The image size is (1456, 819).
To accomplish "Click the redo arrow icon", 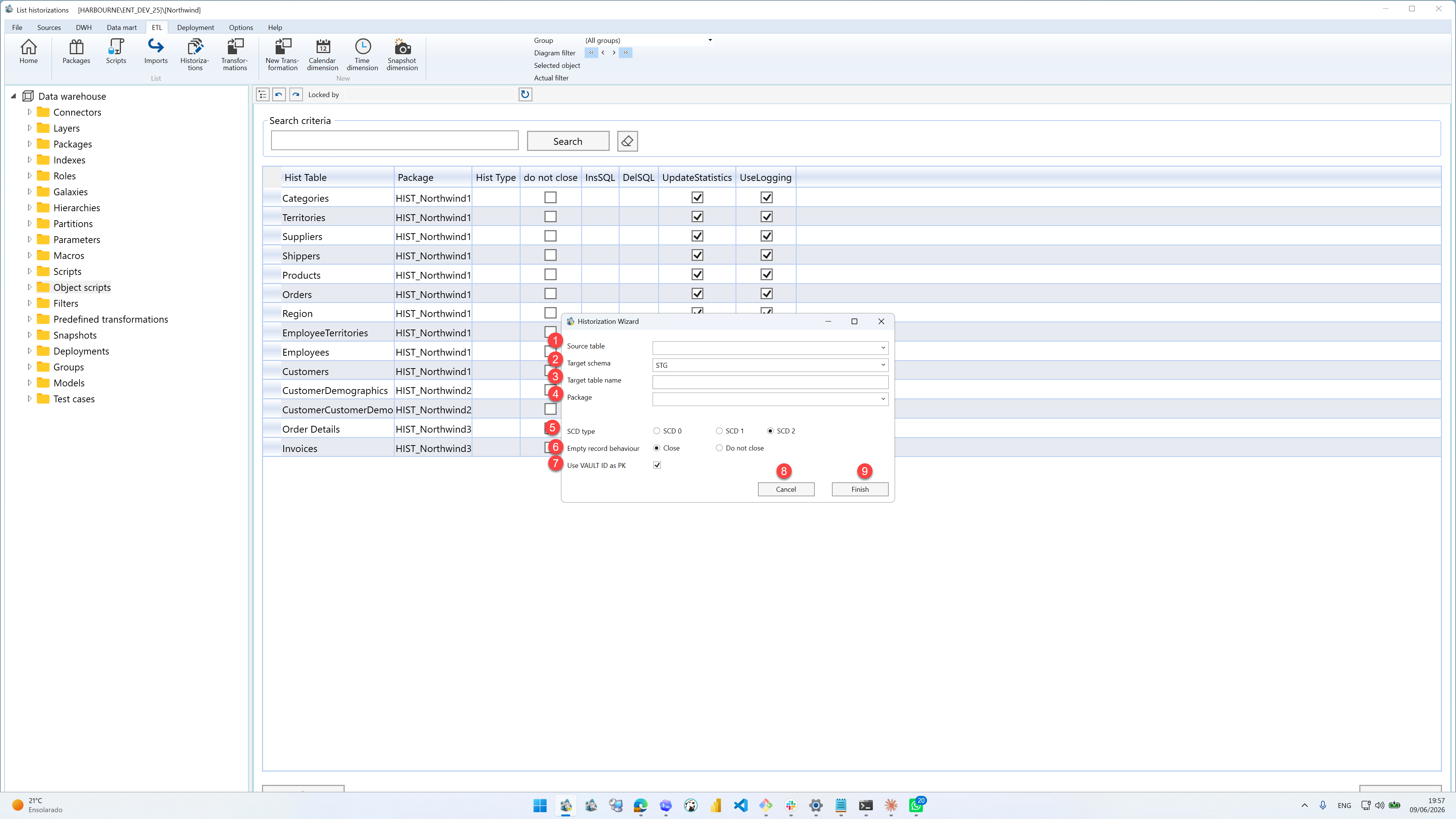I will (296, 94).
